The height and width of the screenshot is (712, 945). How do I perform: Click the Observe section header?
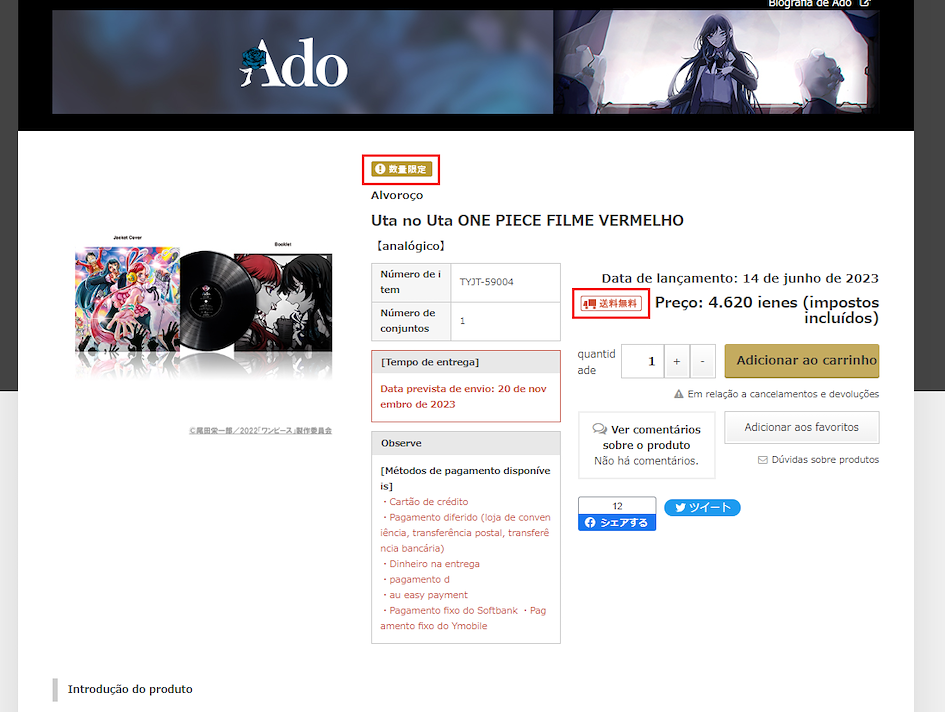pyautogui.click(x=466, y=443)
